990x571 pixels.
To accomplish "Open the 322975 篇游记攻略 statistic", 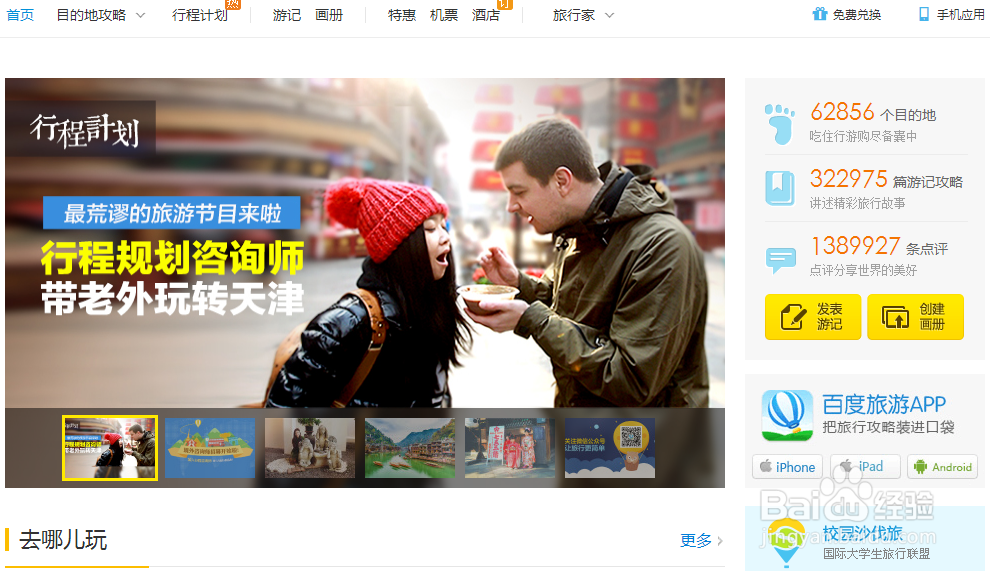I will (886, 179).
